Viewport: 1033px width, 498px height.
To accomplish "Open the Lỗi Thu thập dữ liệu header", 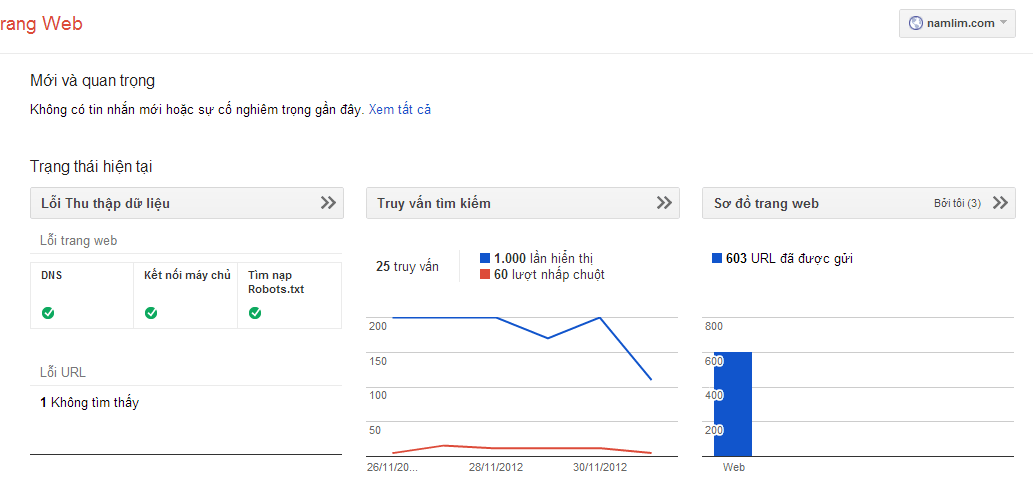I will (x=105, y=203).
